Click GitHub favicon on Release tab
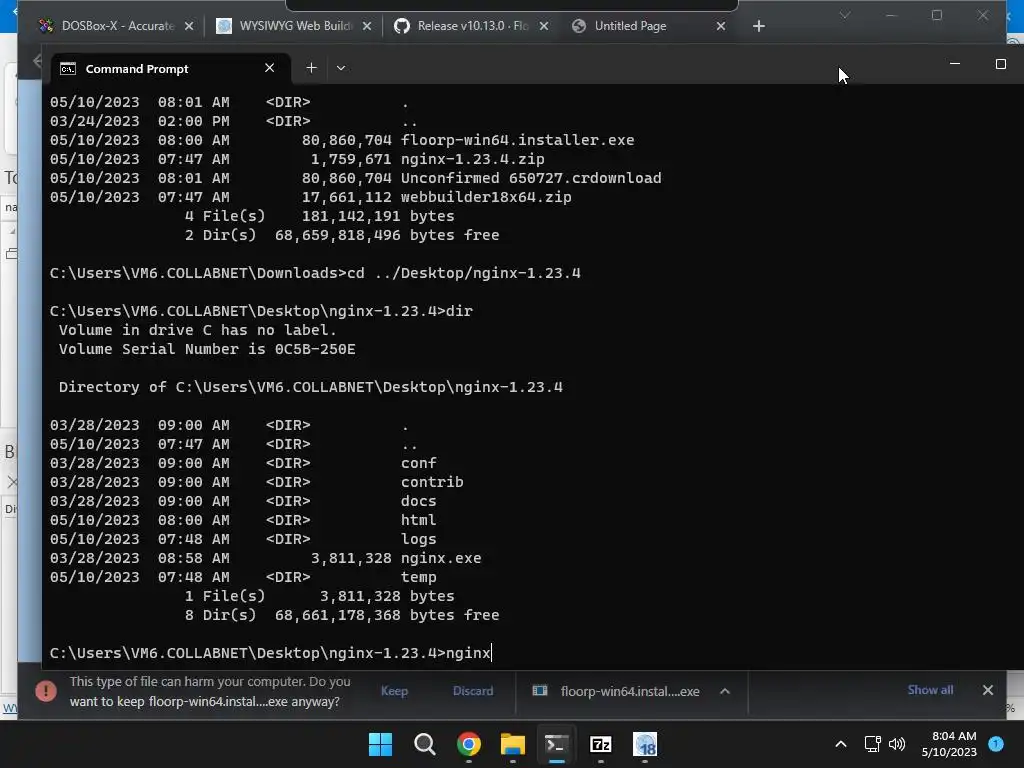1024x768 pixels. pos(402,26)
